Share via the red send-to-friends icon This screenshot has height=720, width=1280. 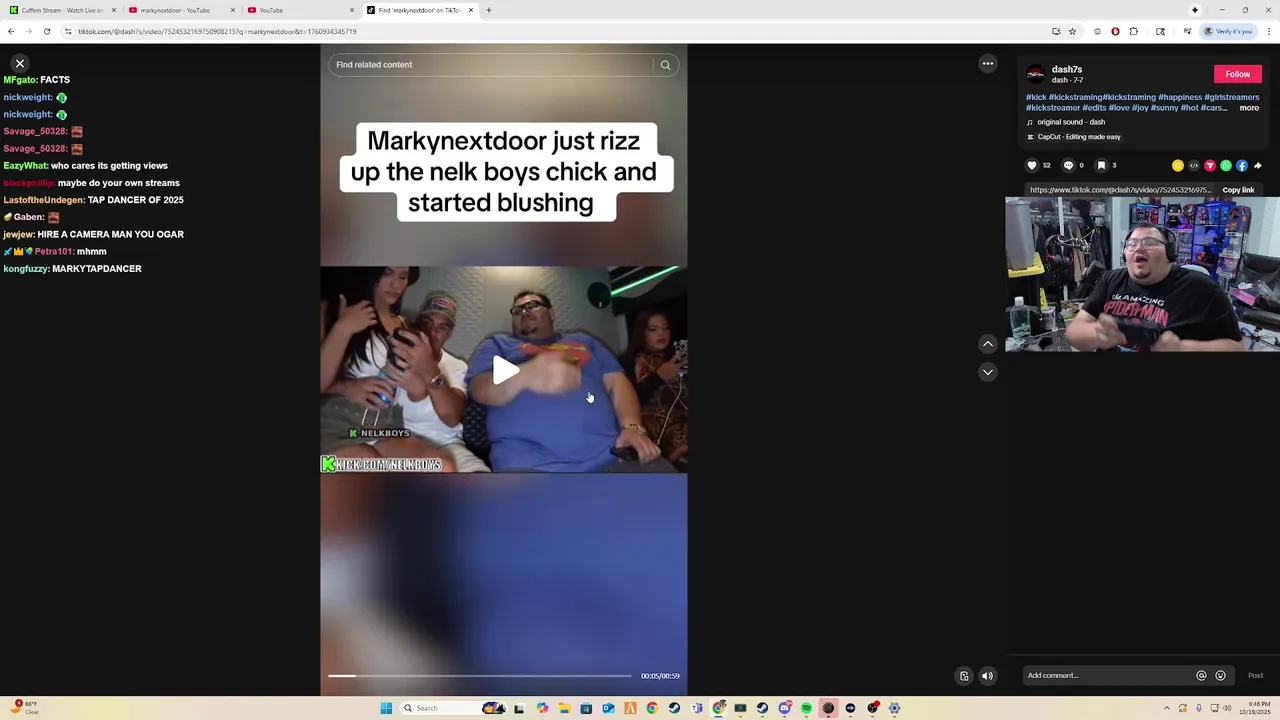1210,166
